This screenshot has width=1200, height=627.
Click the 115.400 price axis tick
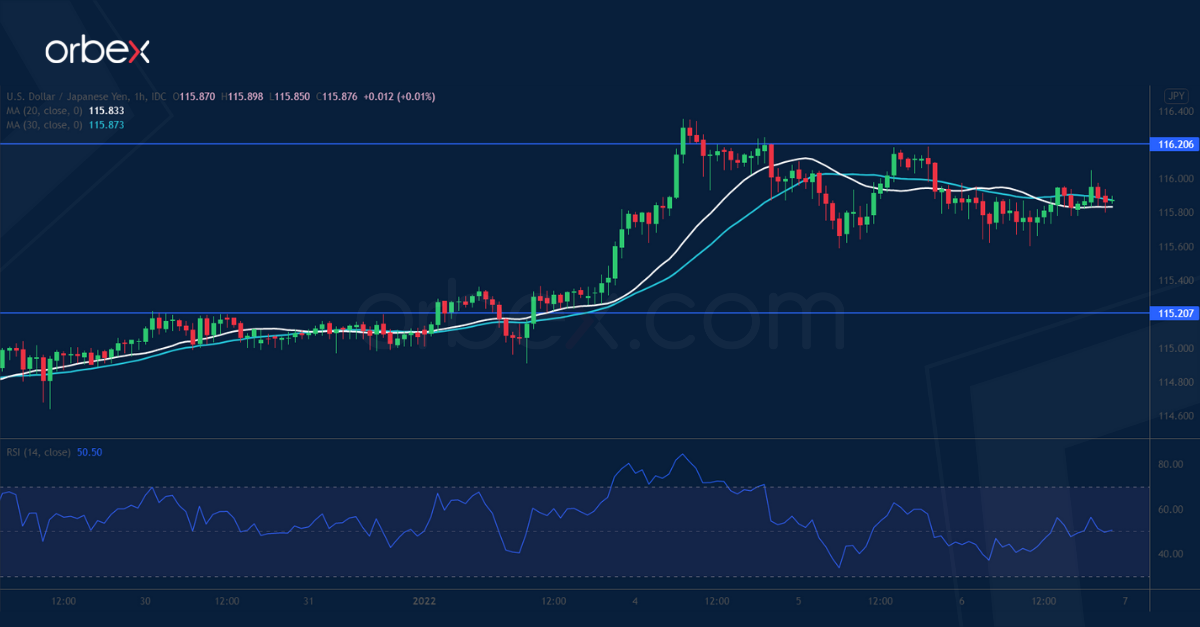1175,281
